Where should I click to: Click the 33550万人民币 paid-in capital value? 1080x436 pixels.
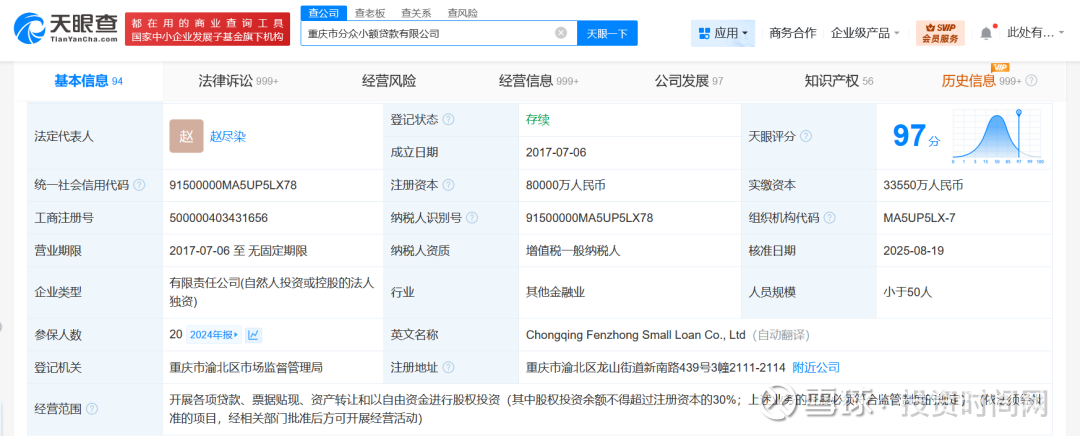click(x=924, y=185)
